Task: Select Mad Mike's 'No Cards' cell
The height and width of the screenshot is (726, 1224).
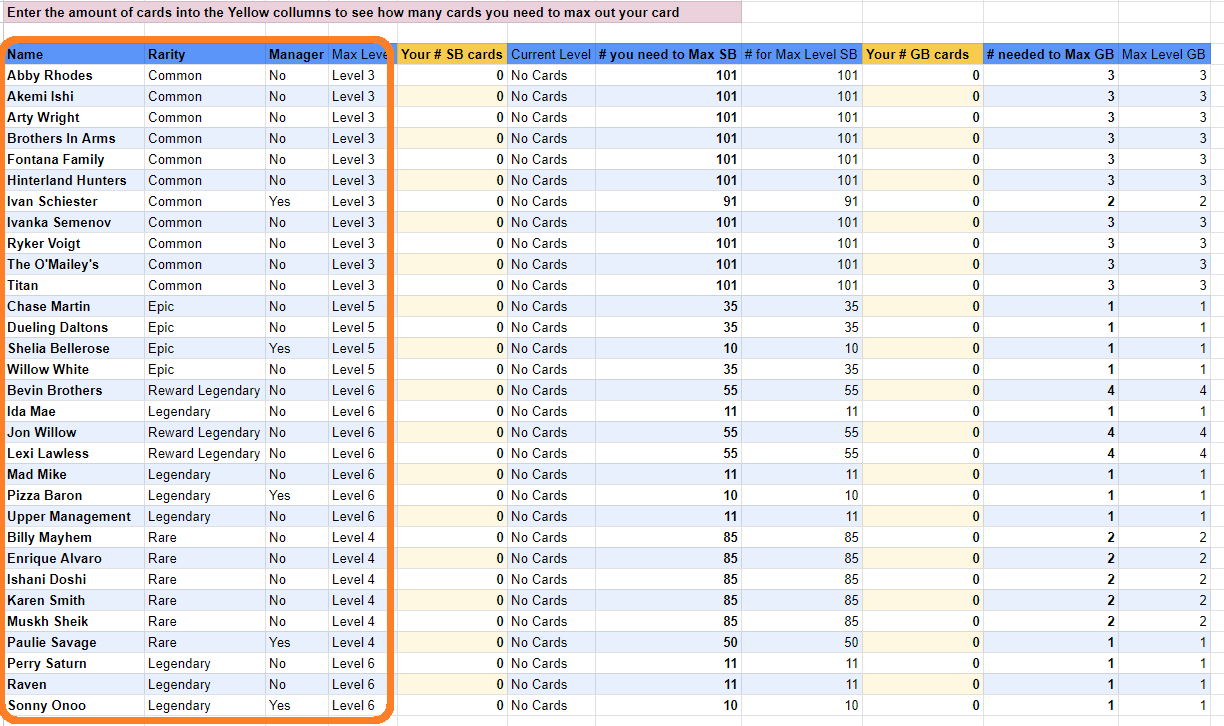Action: pyautogui.click(x=551, y=474)
